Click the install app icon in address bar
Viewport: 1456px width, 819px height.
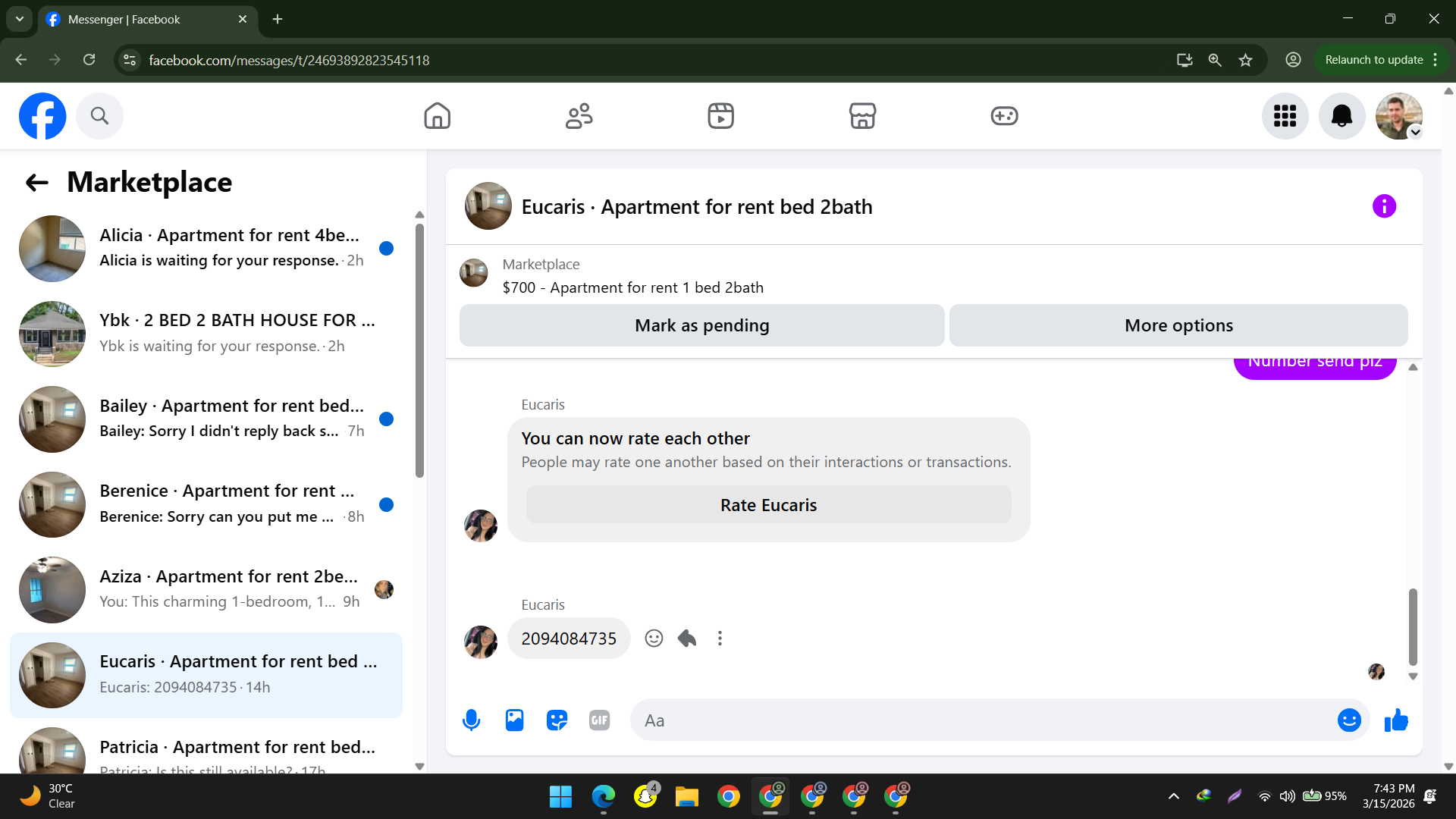(1185, 60)
